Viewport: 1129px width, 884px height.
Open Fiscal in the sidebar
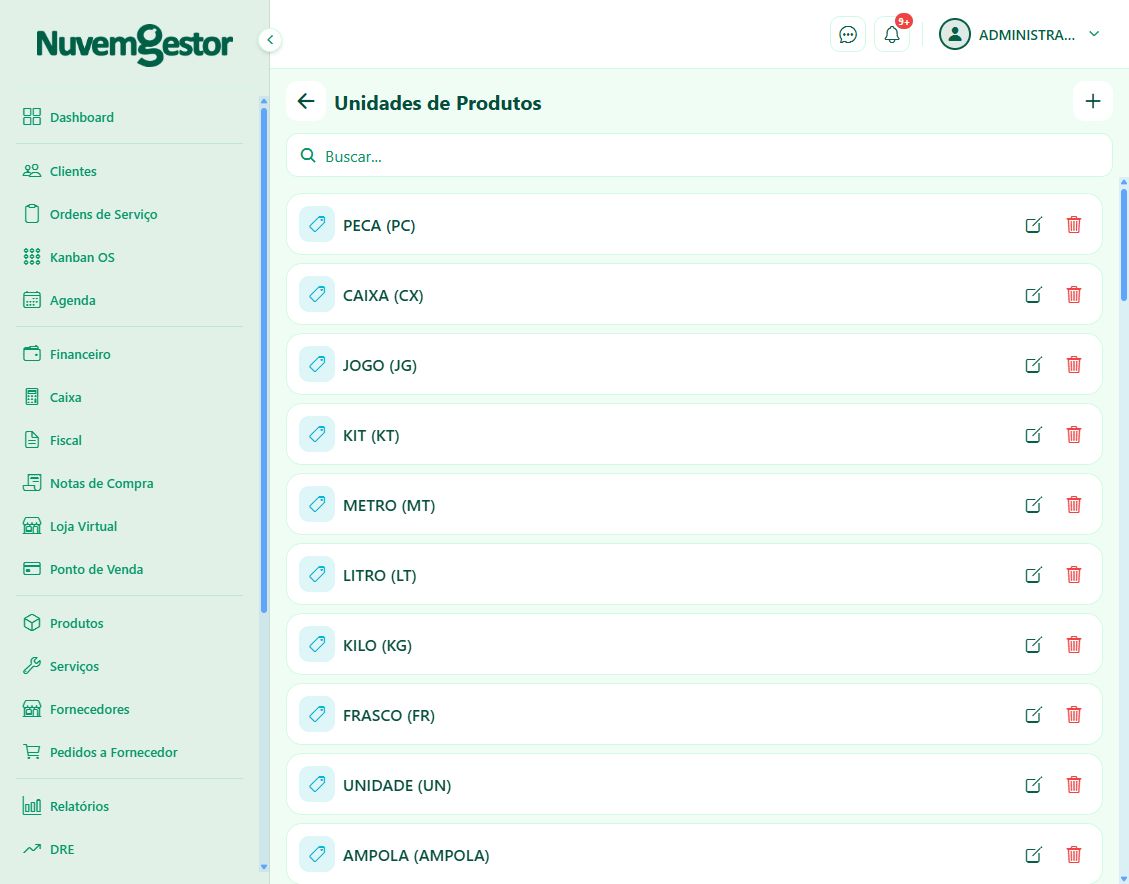tap(130, 440)
